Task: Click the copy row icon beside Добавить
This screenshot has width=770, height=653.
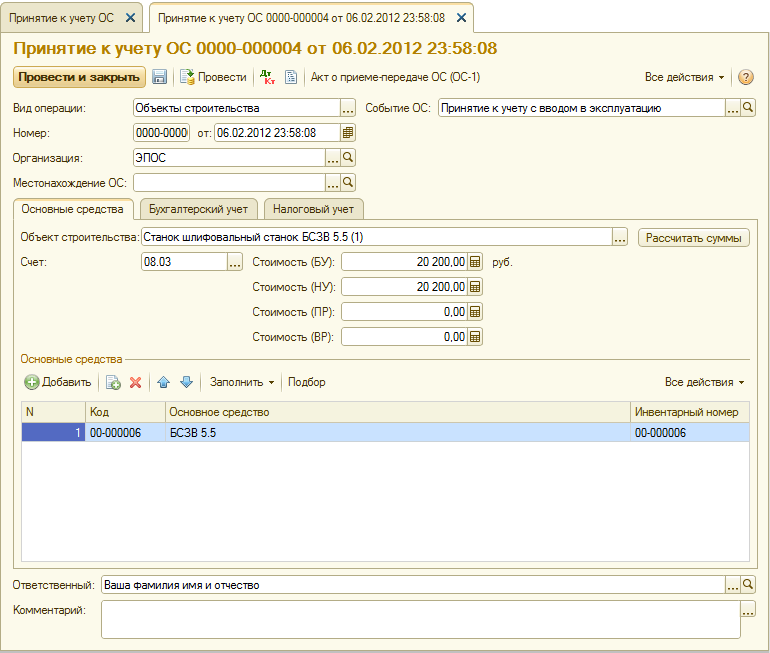Action: 113,382
